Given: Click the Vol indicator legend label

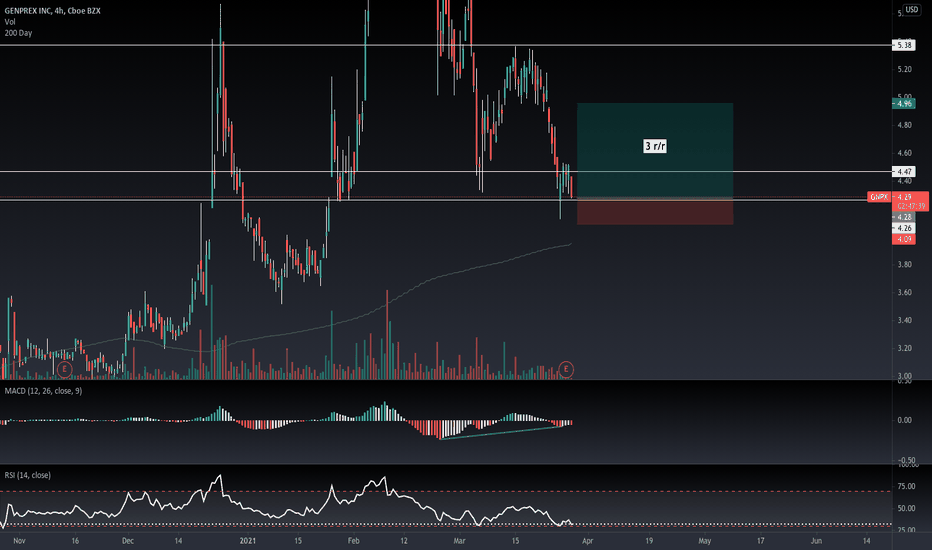Looking at the screenshot, I should 10,21.
